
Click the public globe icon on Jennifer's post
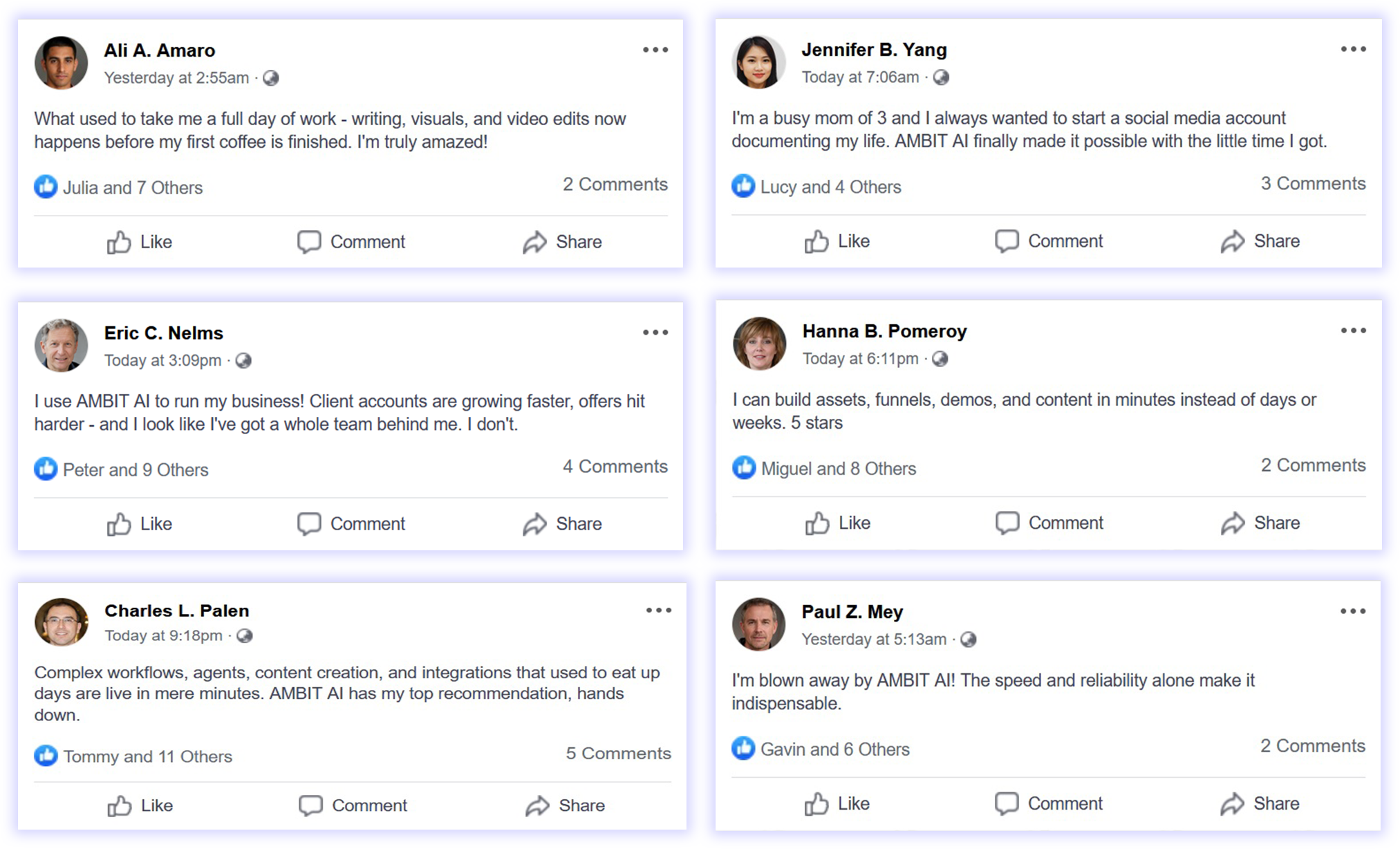pos(941,77)
